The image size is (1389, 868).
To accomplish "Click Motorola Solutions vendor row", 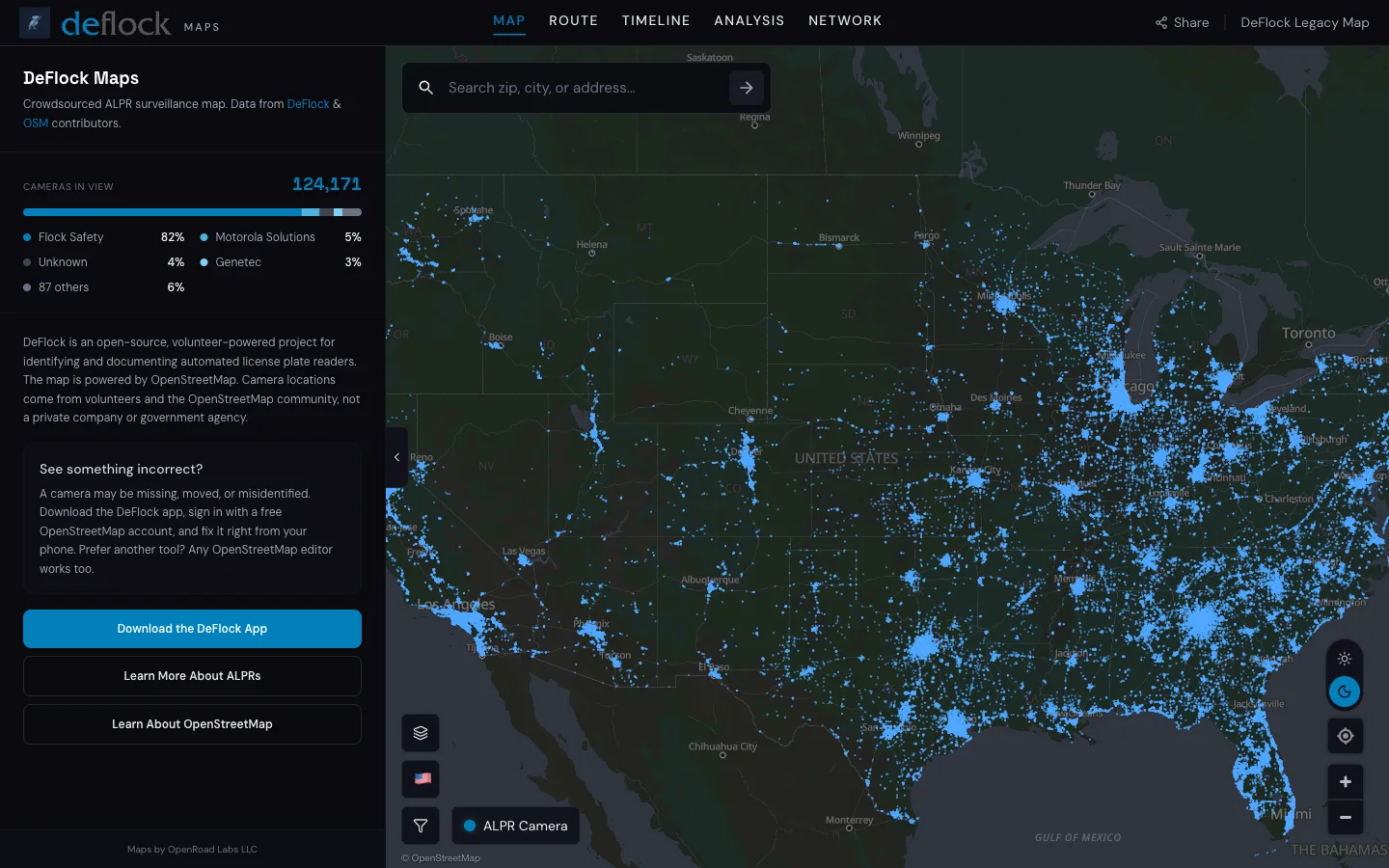I will (281, 237).
